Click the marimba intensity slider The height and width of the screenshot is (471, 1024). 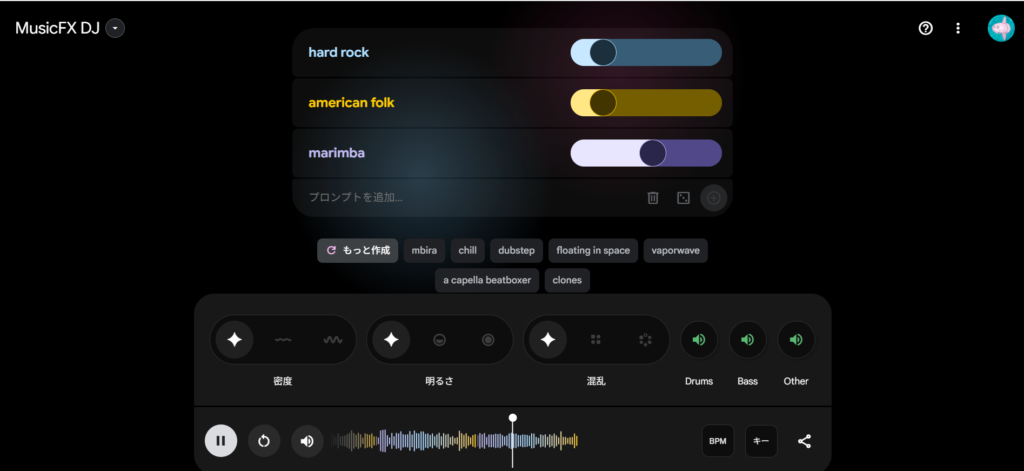(x=646, y=153)
